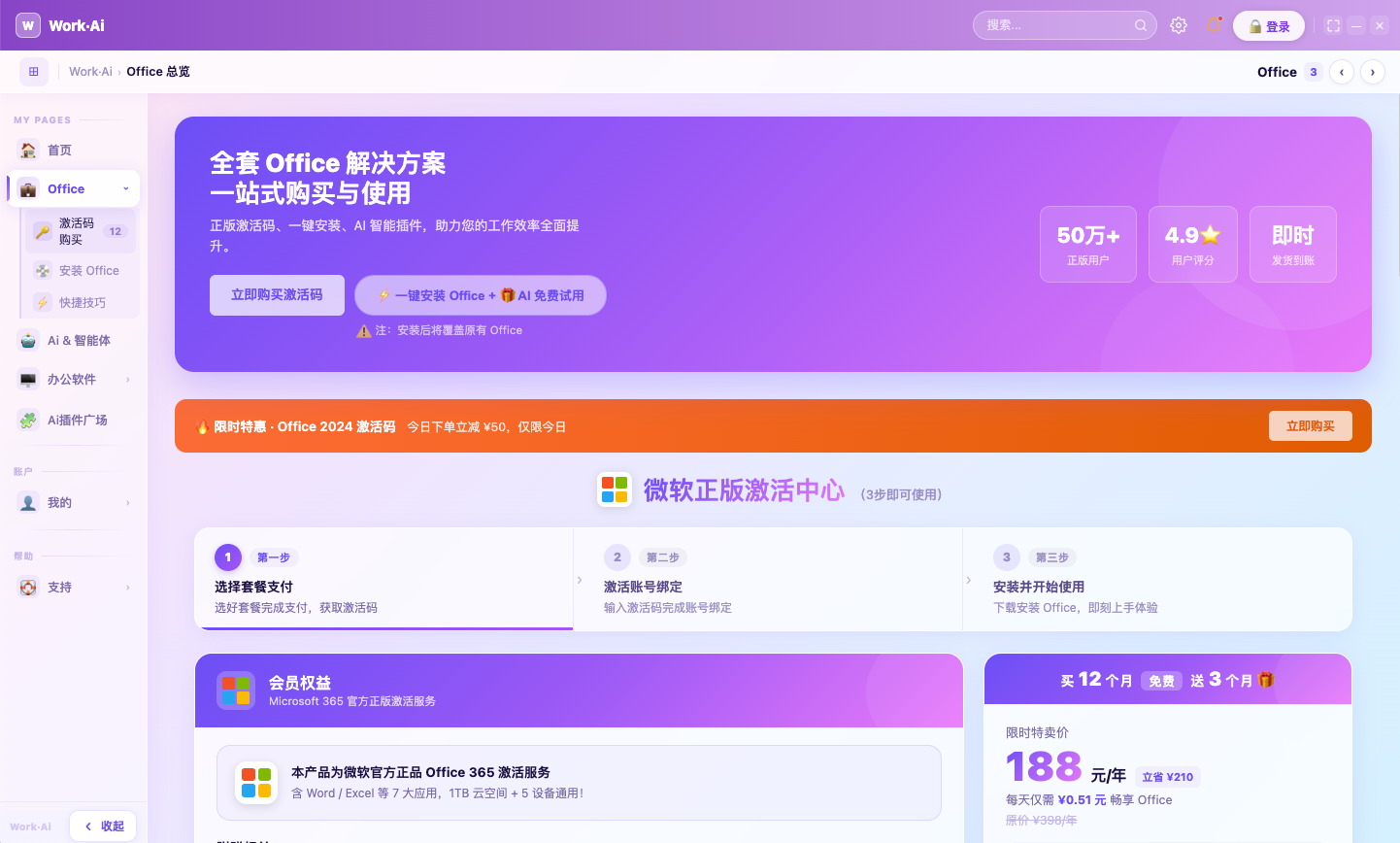1400x843 pixels.
Task: Click the 3 badge beside Office title
Action: pyautogui.click(x=1314, y=72)
